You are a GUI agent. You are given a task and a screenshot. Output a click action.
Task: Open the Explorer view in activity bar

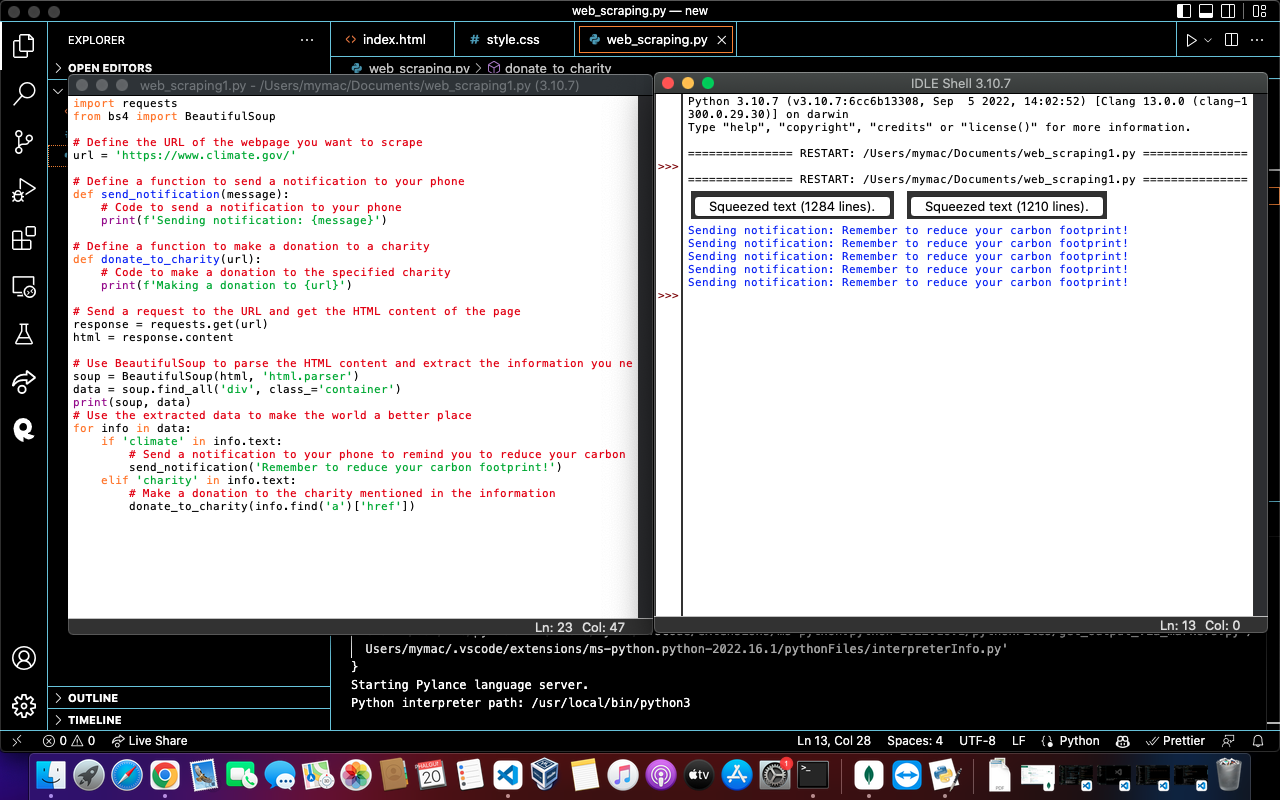pos(24,46)
